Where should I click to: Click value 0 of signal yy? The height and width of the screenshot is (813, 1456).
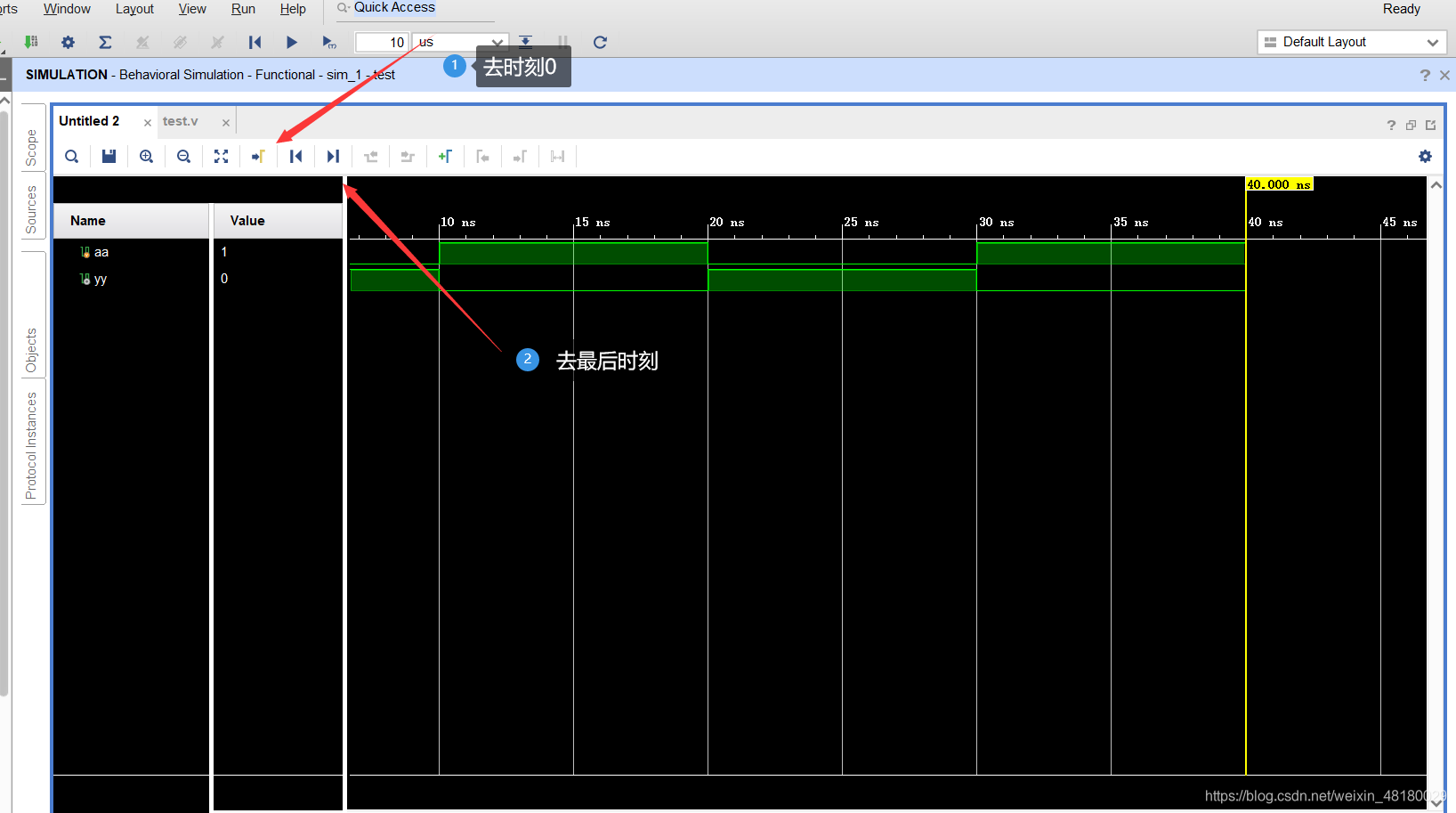(x=224, y=279)
